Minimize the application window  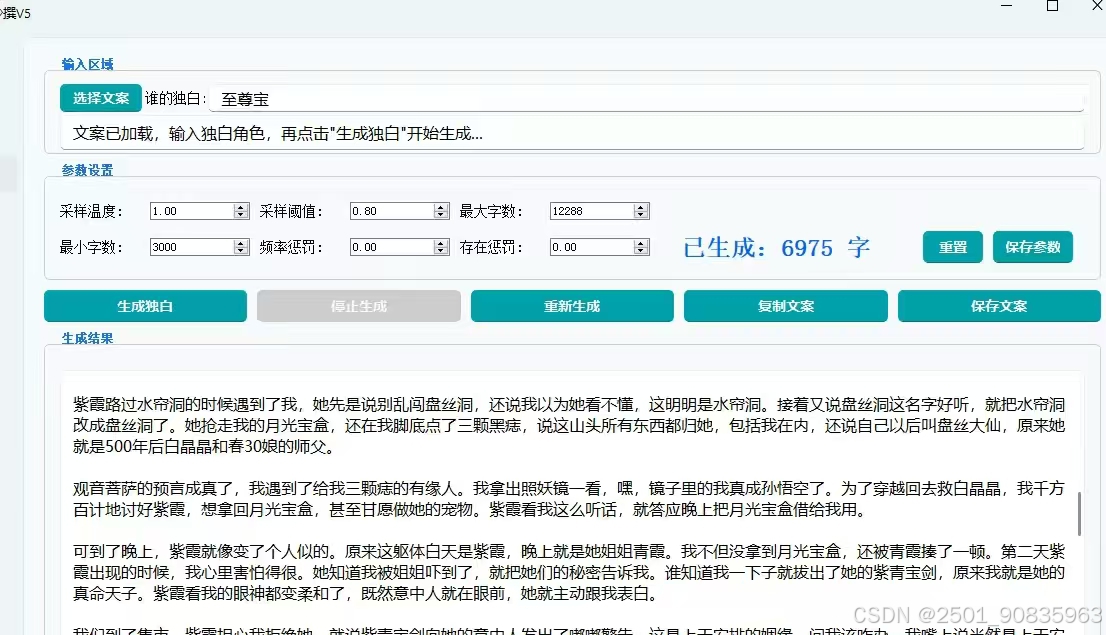(x=1007, y=6)
